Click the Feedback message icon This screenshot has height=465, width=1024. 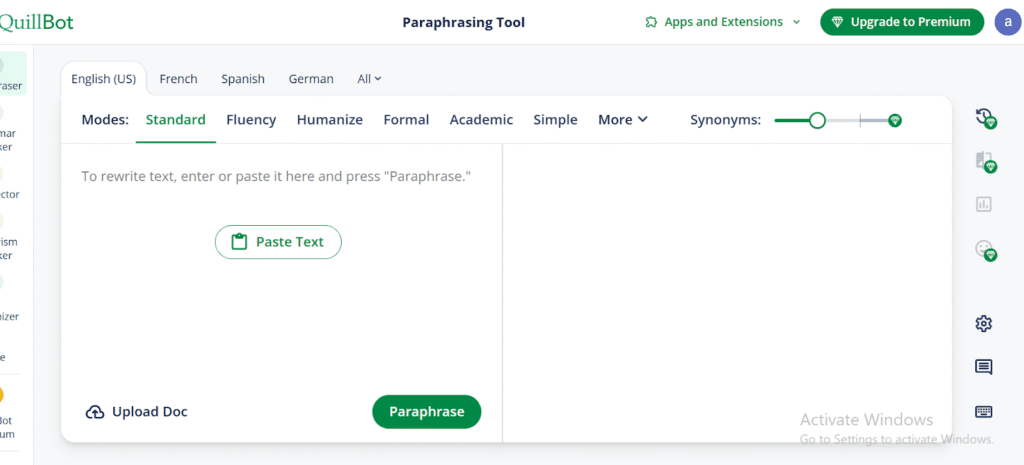pyautogui.click(x=984, y=367)
